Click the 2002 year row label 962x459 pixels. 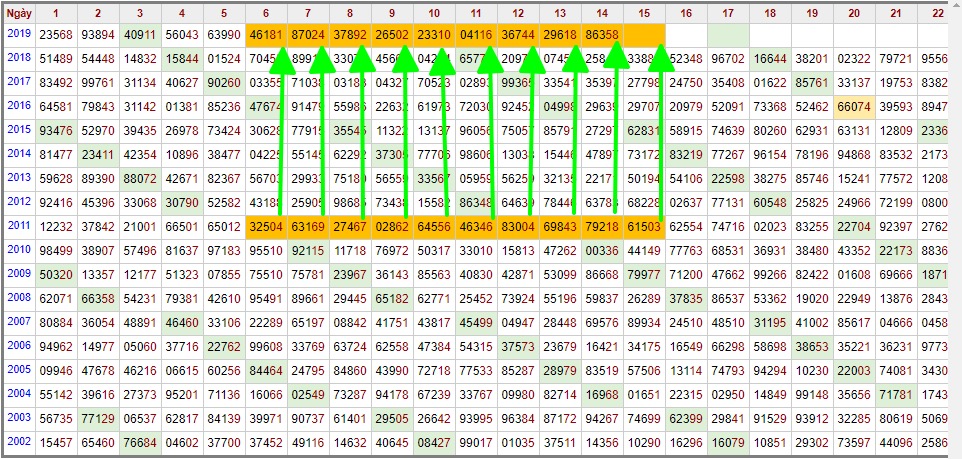tap(18, 441)
